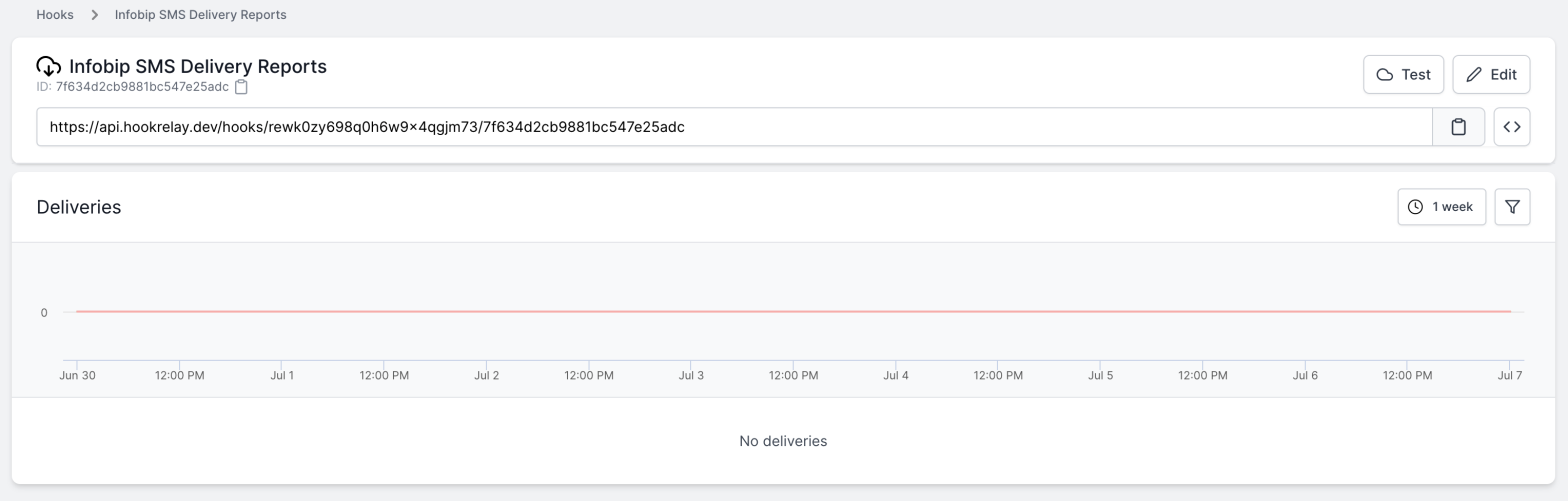Click the Infobip SMS Delivery Reports breadcrumb
Viewport: 1568px width, 501px height.
200,15
